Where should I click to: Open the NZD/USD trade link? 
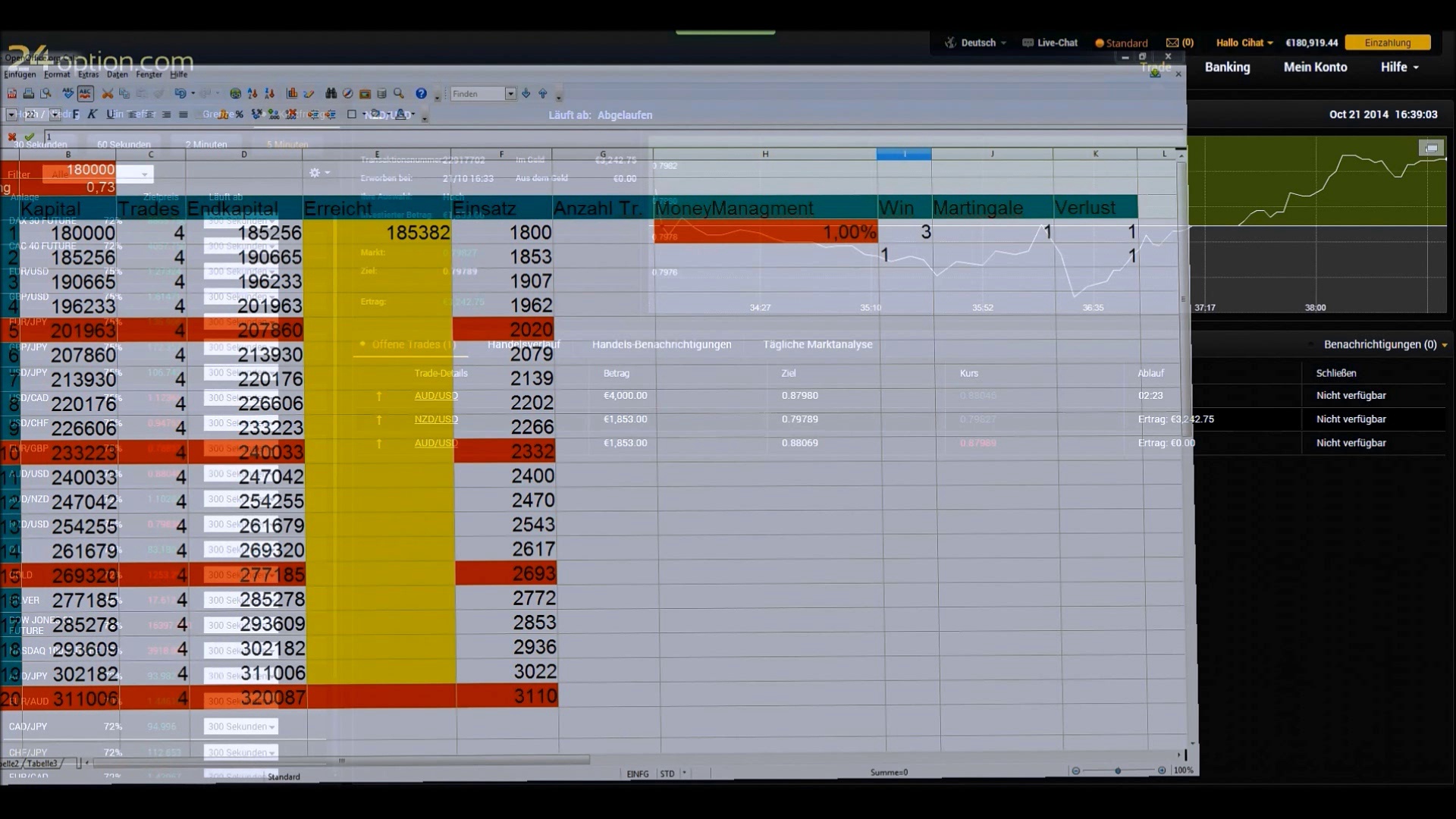436,419
